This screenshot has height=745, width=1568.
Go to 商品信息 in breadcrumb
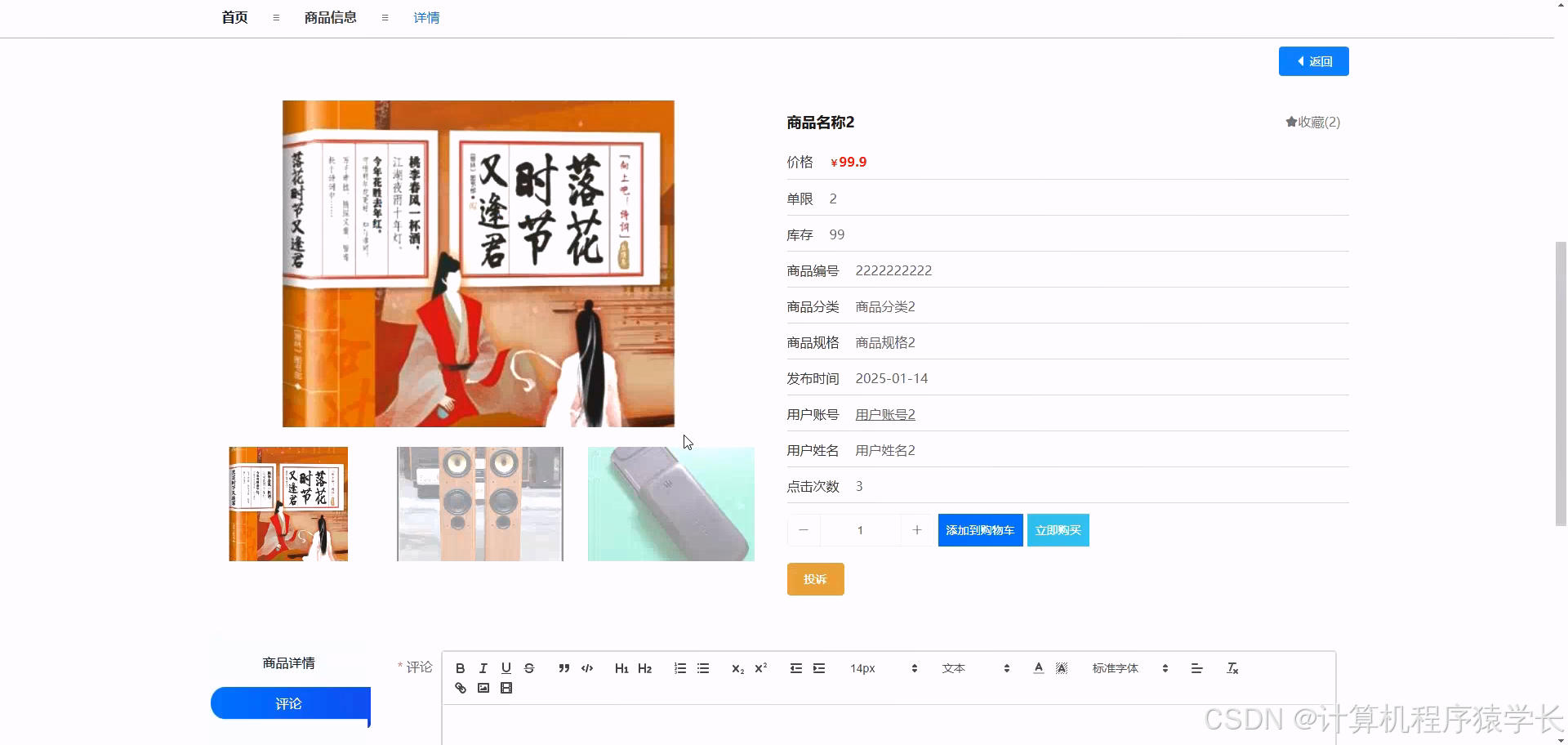(330, 17)
